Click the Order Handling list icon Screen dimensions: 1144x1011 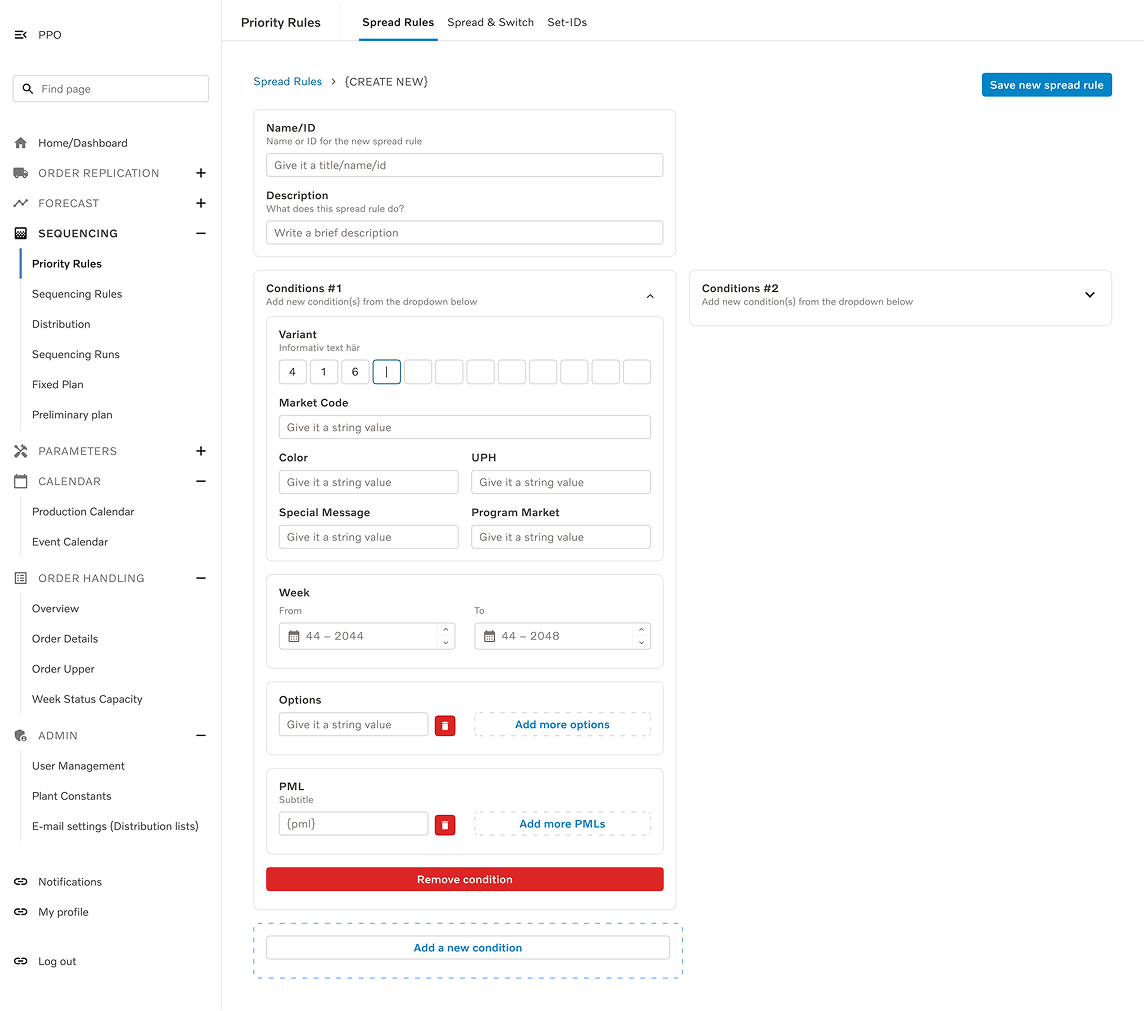[20, 578]
